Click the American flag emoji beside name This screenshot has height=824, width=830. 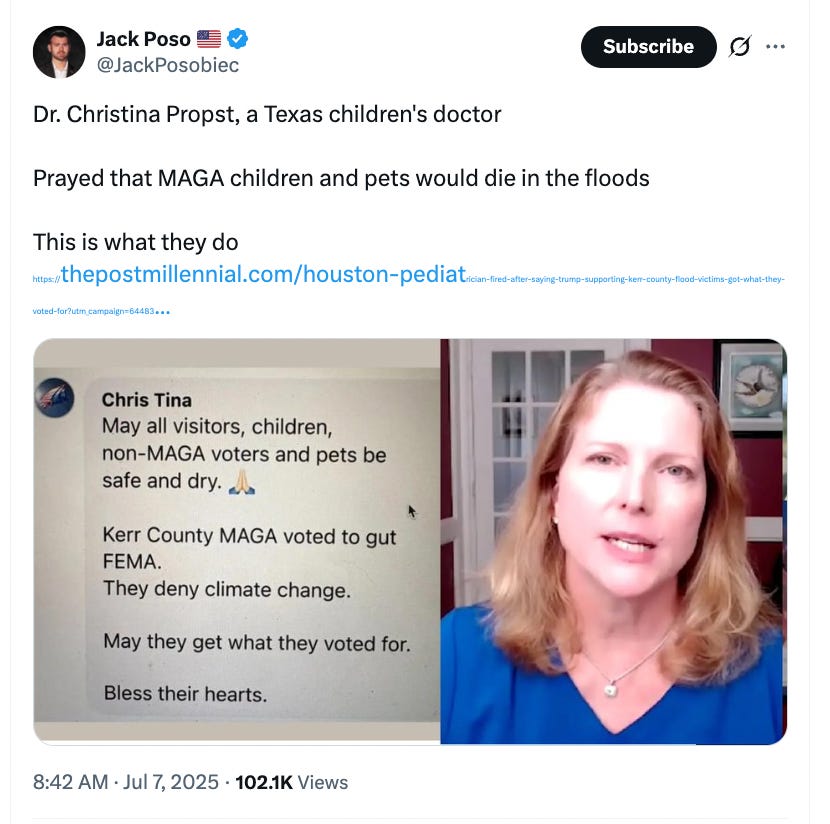click(x=209, y=39)
